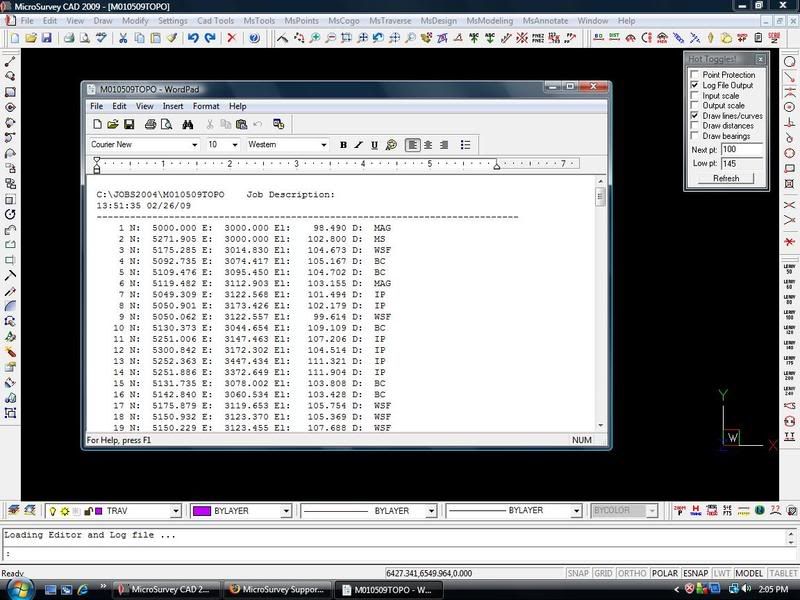Toggle Underline formatting in WordPad

tap(374, 145)
